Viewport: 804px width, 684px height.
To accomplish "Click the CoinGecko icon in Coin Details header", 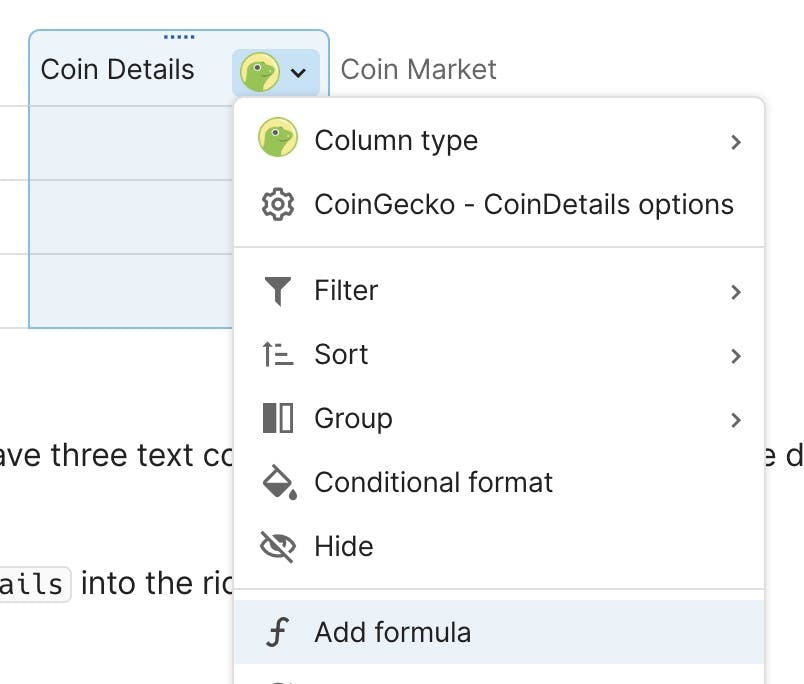I will pyautogui.click(x=258, y=71).
